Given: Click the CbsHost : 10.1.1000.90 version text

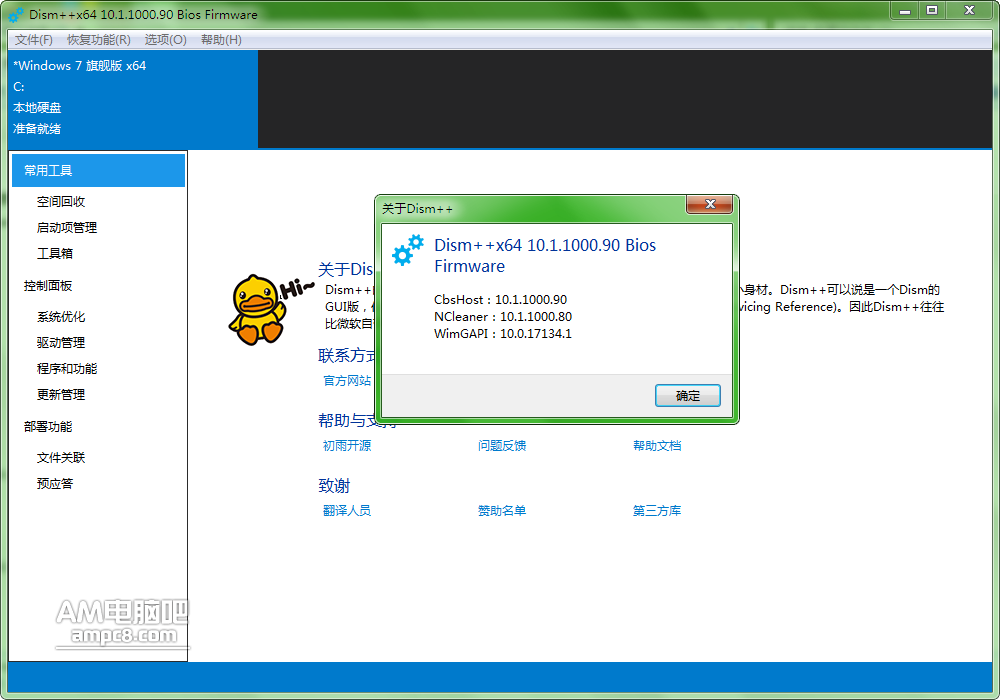Looking at the screenshot, I should (500, 300).
